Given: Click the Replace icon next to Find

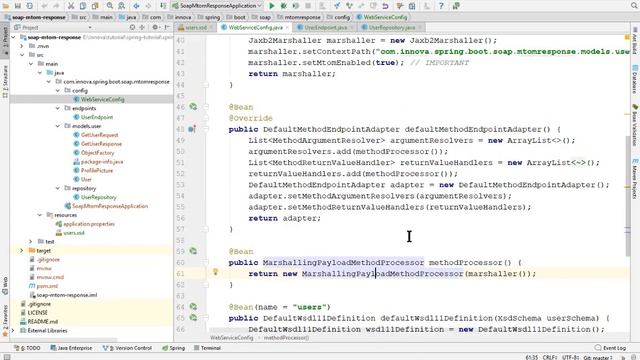Looking at the screenshot, I should tap(122, 6).
